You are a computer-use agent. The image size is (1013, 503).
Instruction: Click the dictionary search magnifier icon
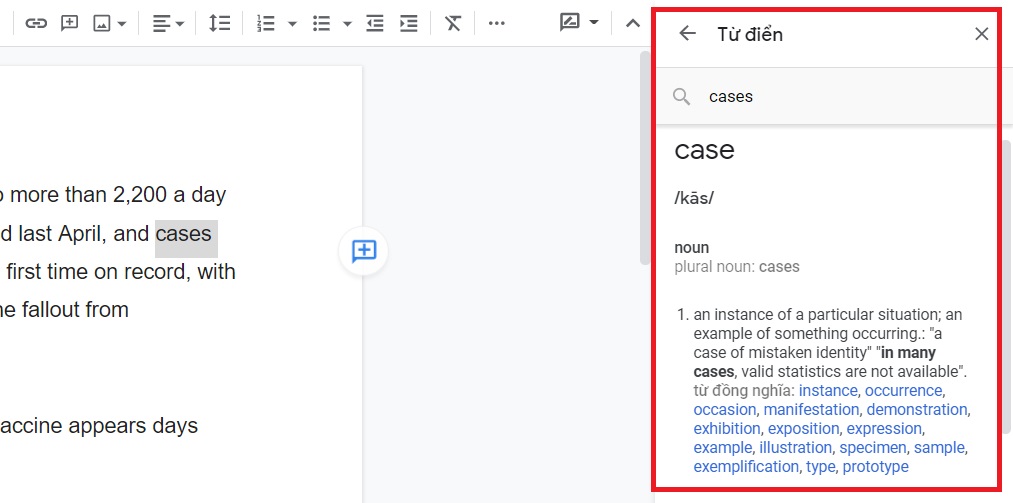point(682,97)
